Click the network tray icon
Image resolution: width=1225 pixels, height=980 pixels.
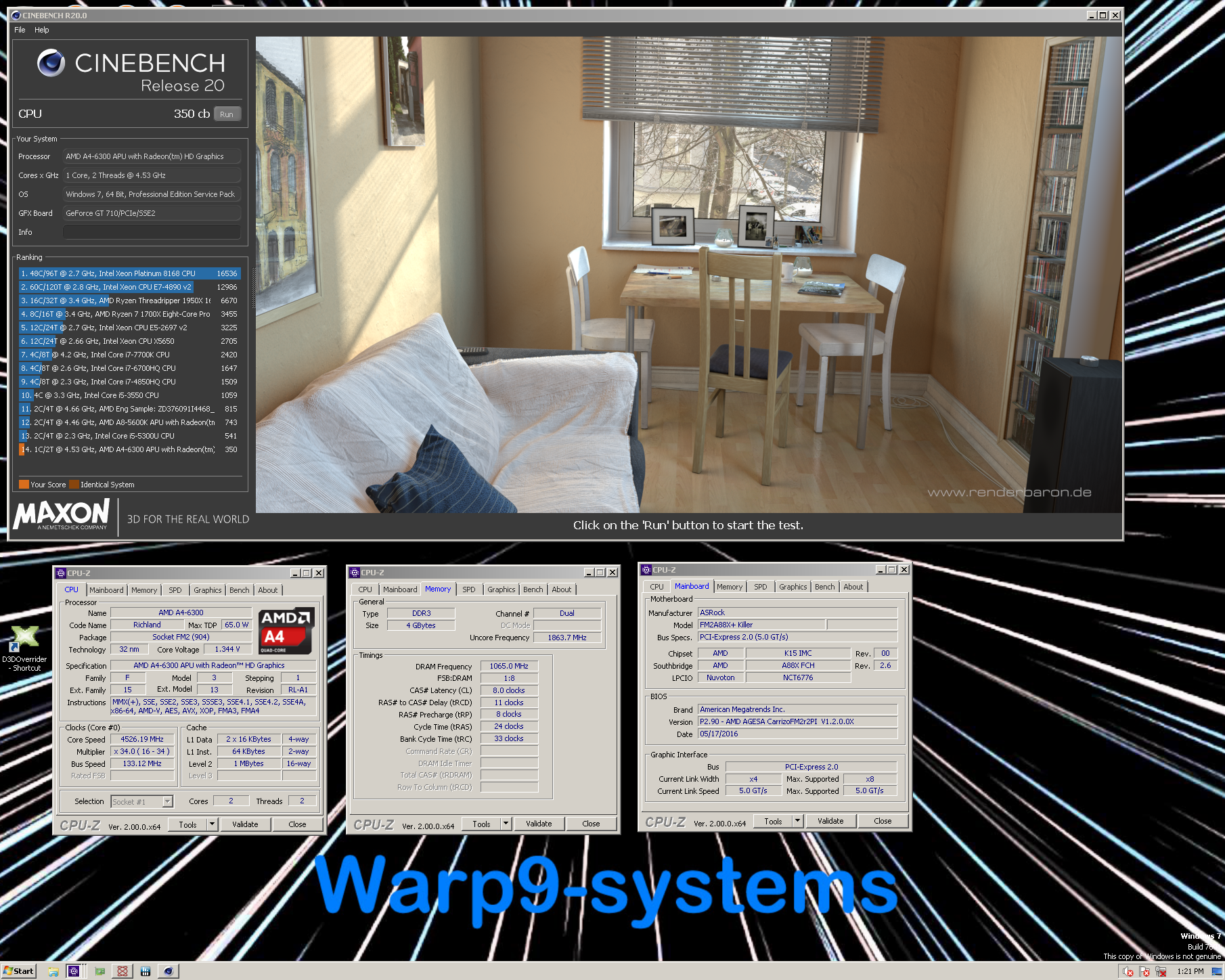click(x=1161, y=972)
